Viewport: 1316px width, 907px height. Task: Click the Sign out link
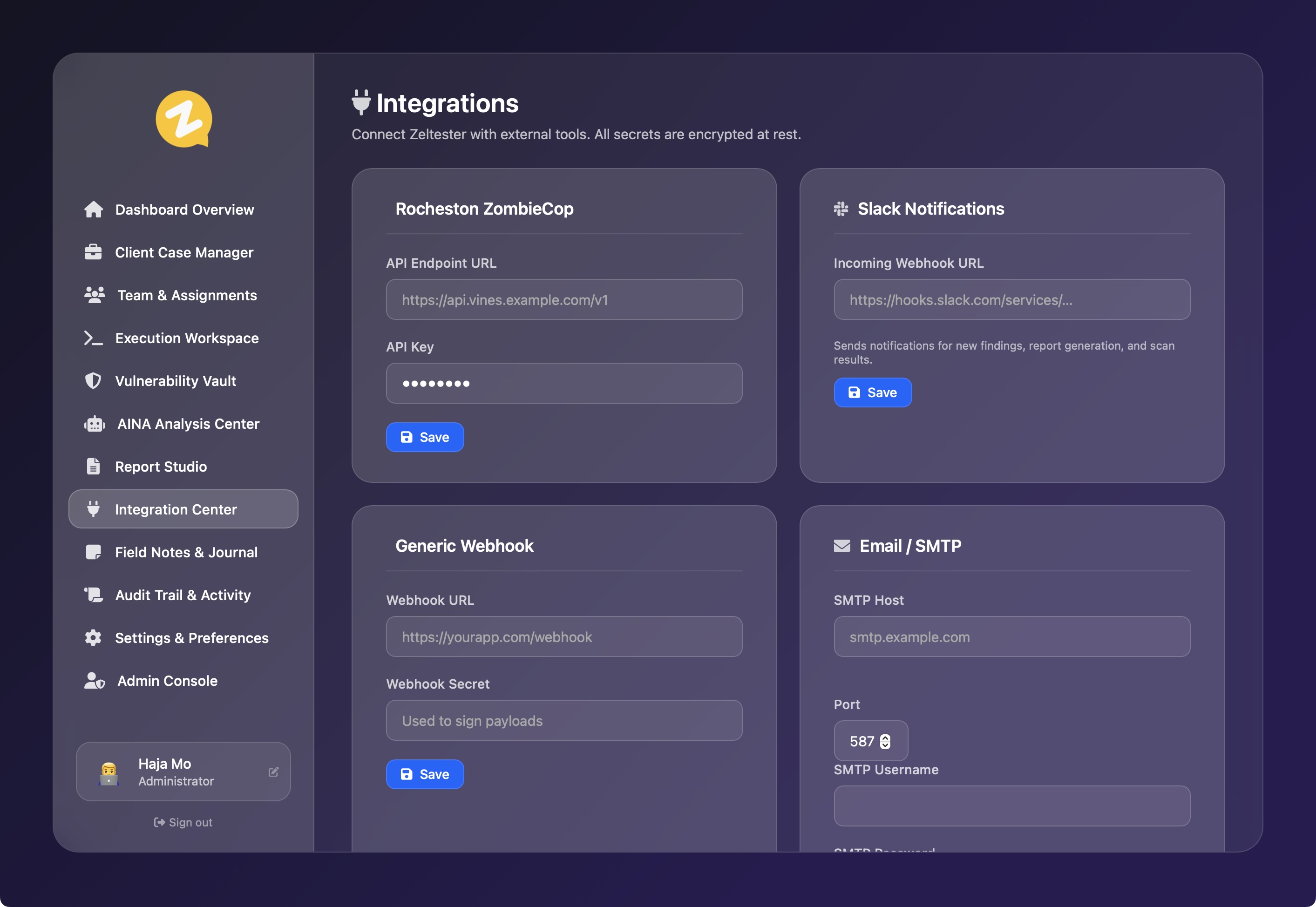tap(183, 822)
